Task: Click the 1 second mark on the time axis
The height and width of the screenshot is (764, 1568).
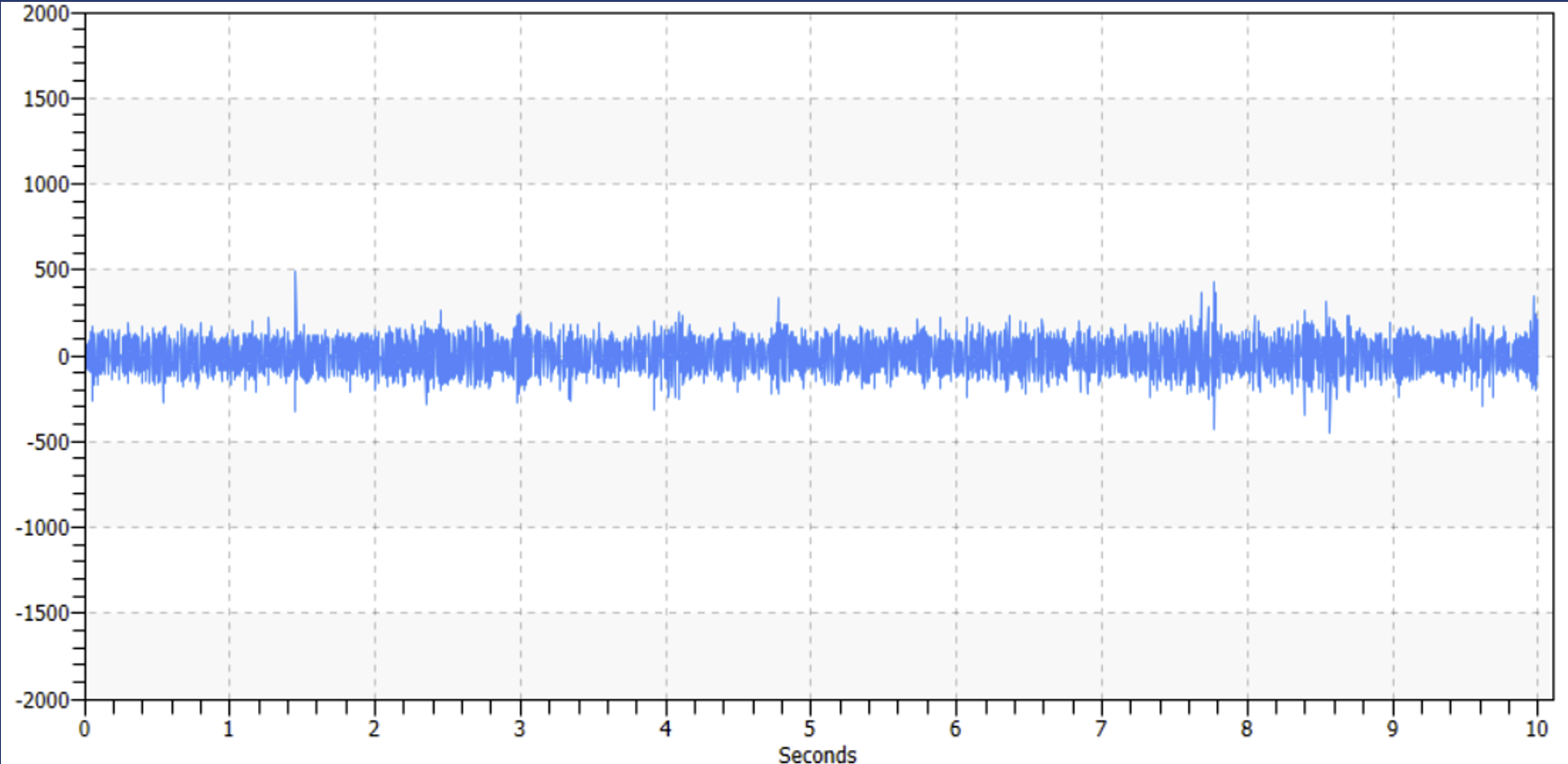Action: [229, 729]
